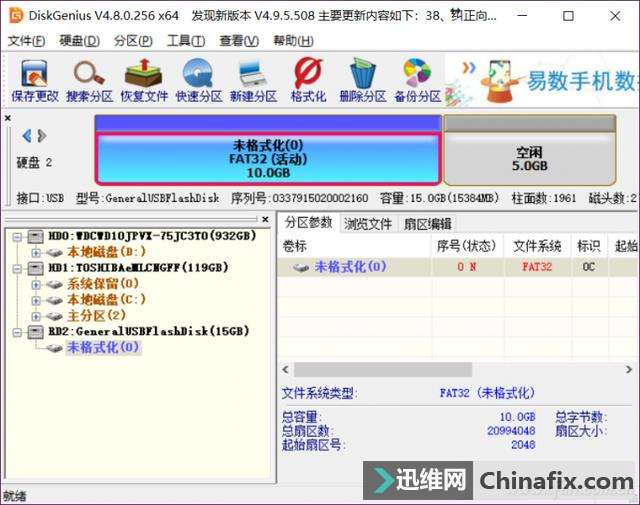
Task: Click the 格式化 (Format) toolbar icon
Action: pos(308,80)
